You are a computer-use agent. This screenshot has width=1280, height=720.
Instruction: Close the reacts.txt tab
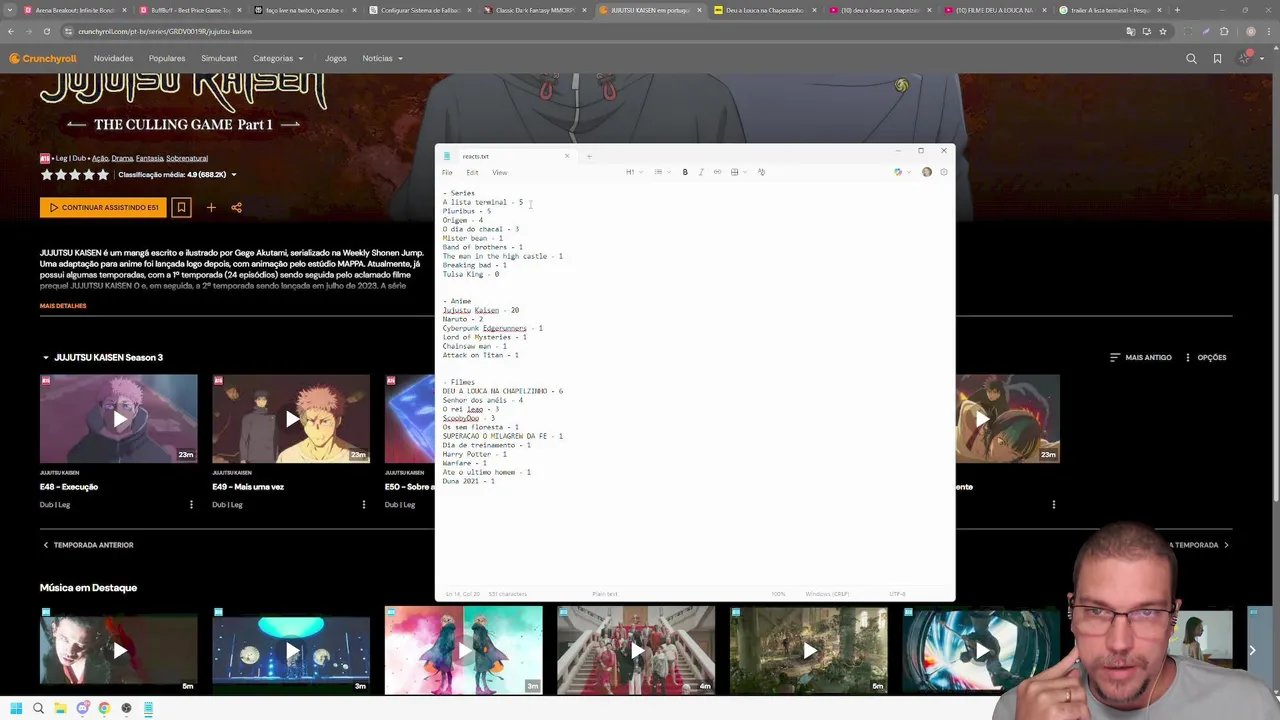pos(567,156)
